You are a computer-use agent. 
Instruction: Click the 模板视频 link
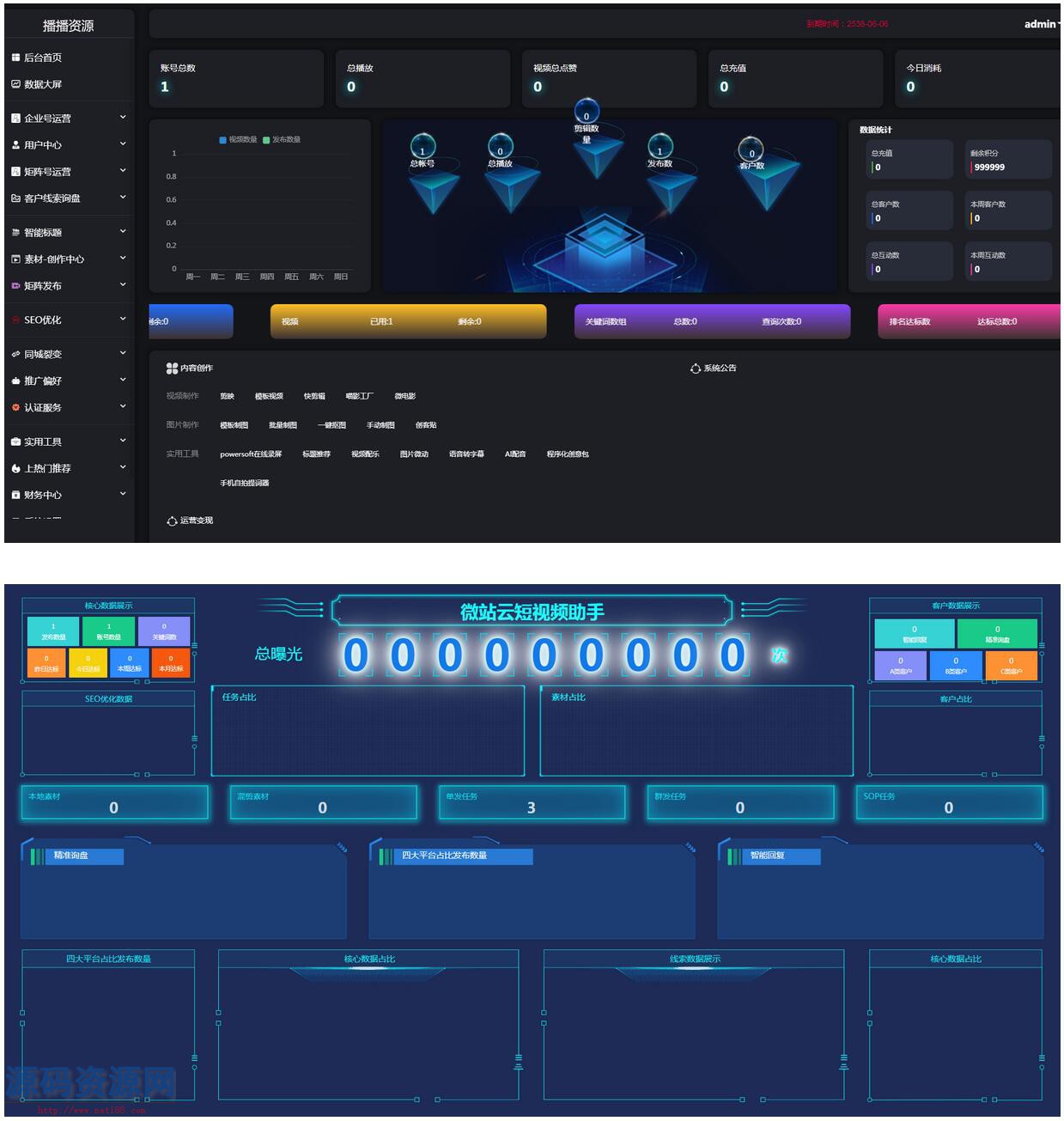269,397
